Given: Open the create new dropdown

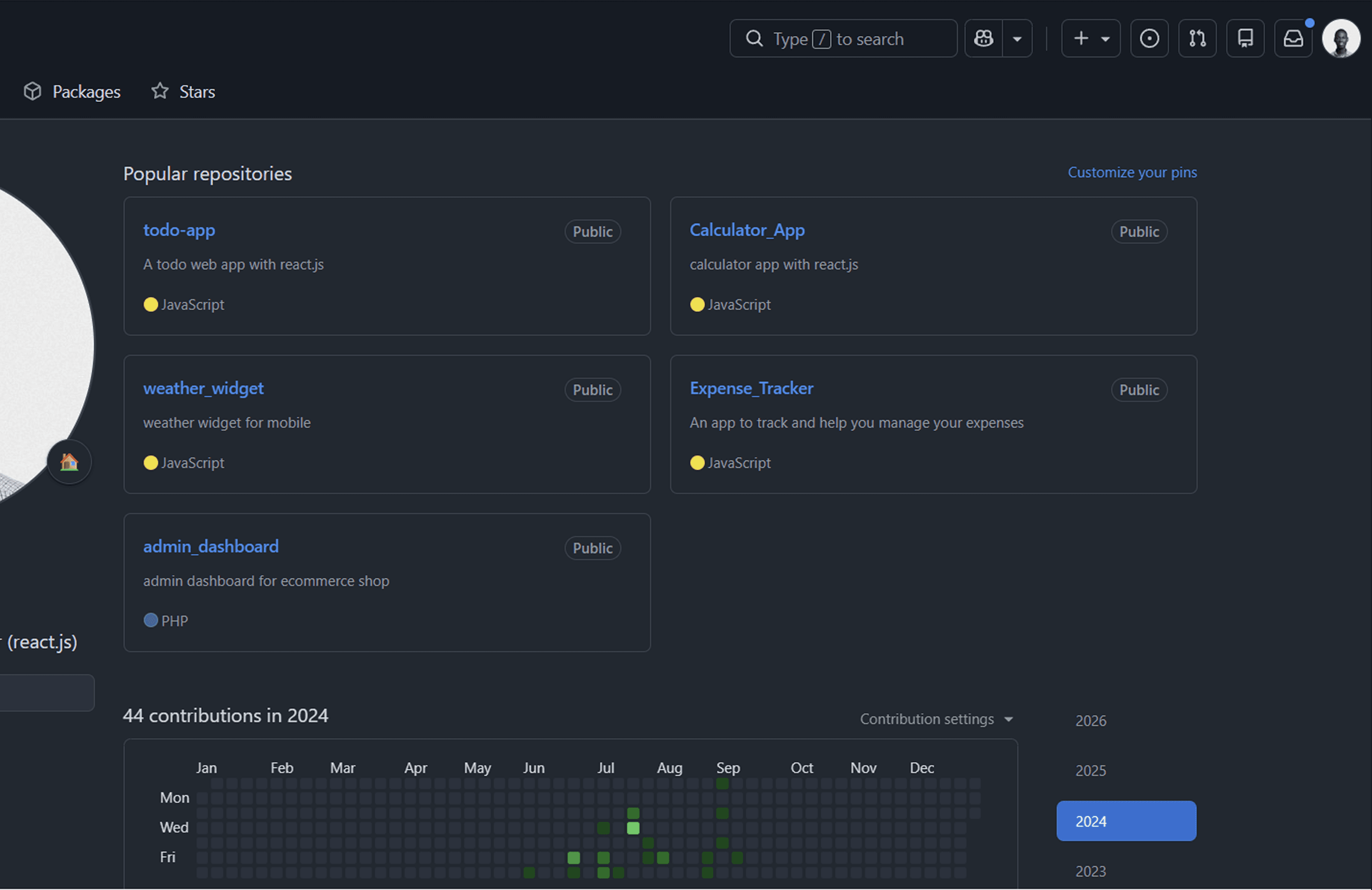Looking at the screenshot, I should click(1091, 38).
